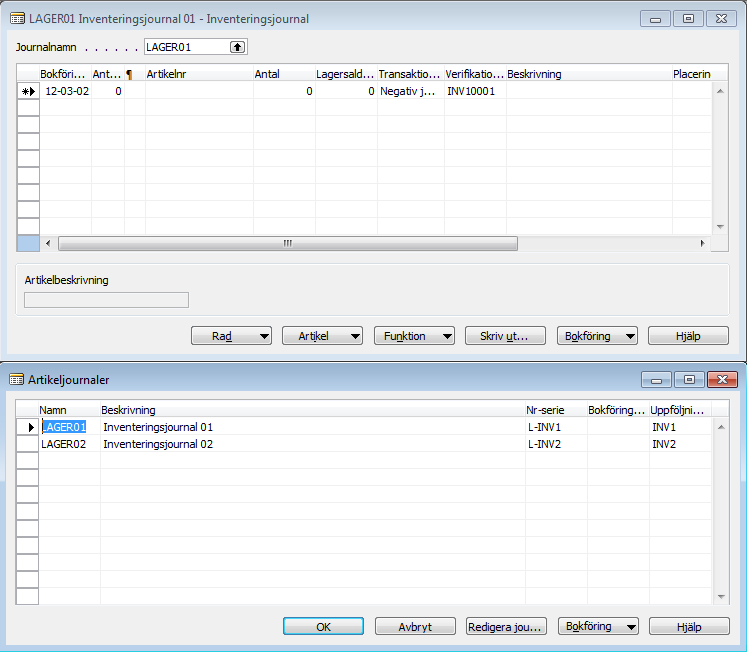Click the row selector of the LAGER01 row
Image resolution: width=747 pixels, height=652 pixels.
(28, 427)
